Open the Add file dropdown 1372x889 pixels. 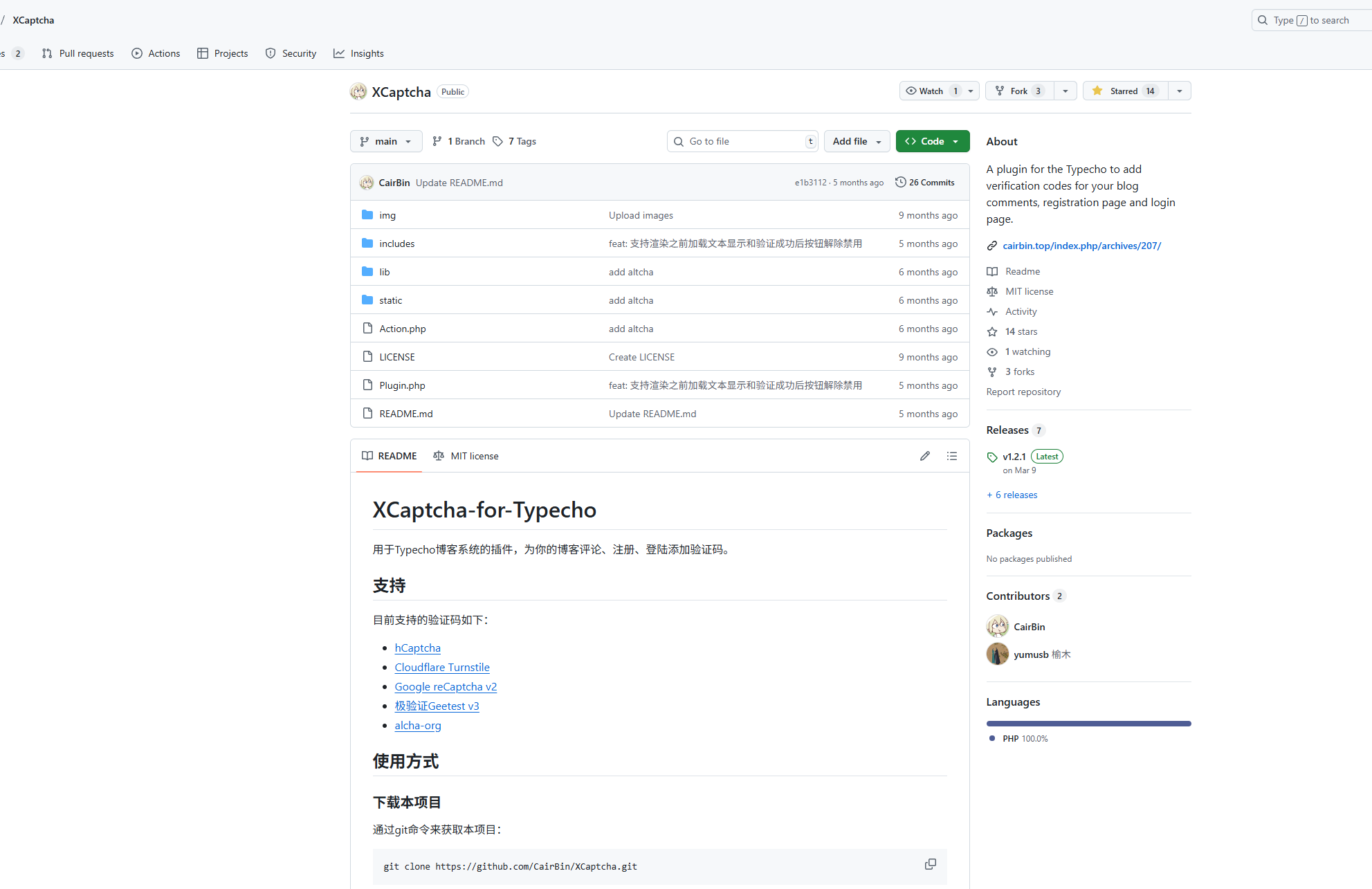(x=857, y=141)
